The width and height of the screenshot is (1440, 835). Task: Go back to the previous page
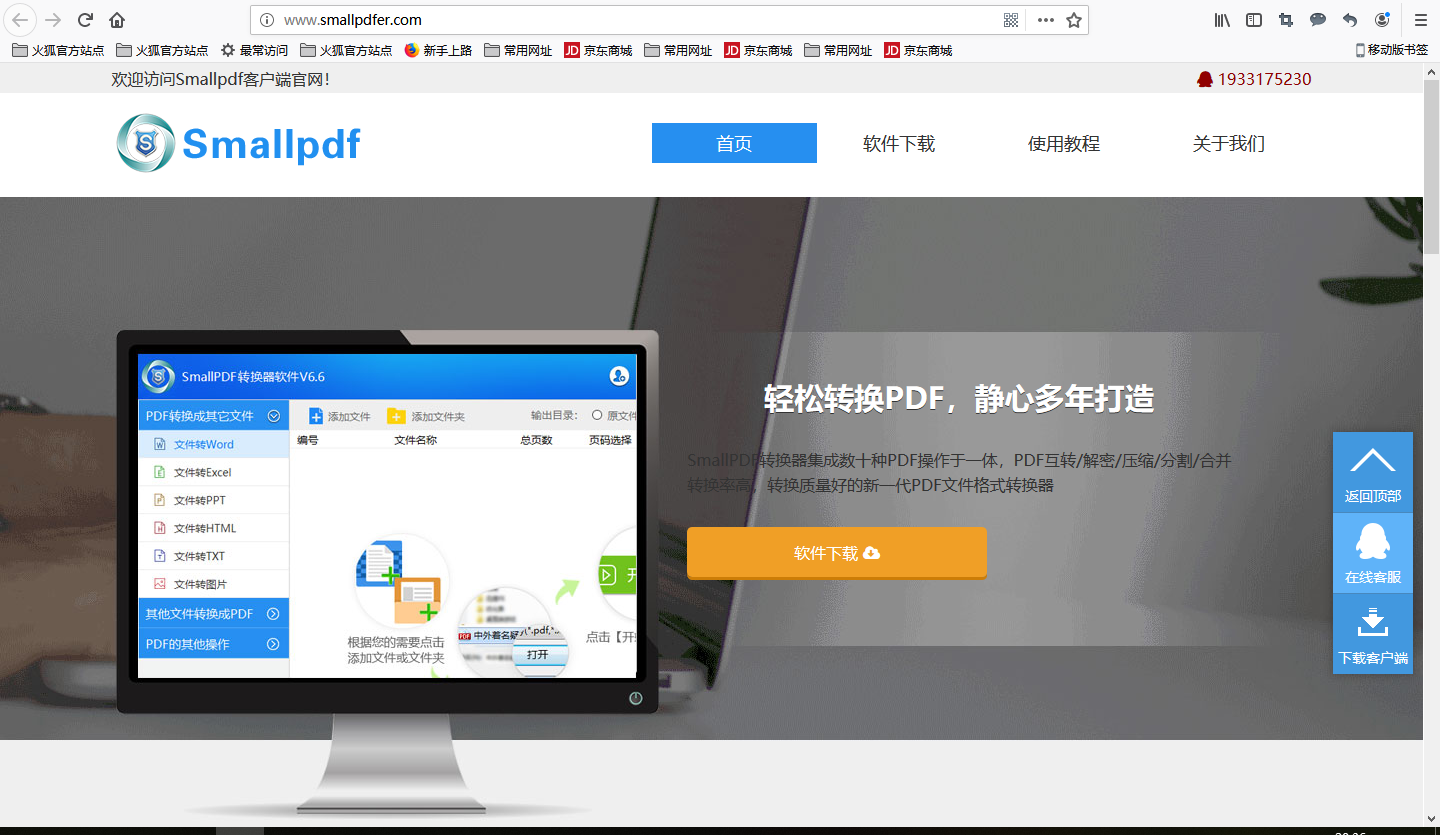point(20,19)
